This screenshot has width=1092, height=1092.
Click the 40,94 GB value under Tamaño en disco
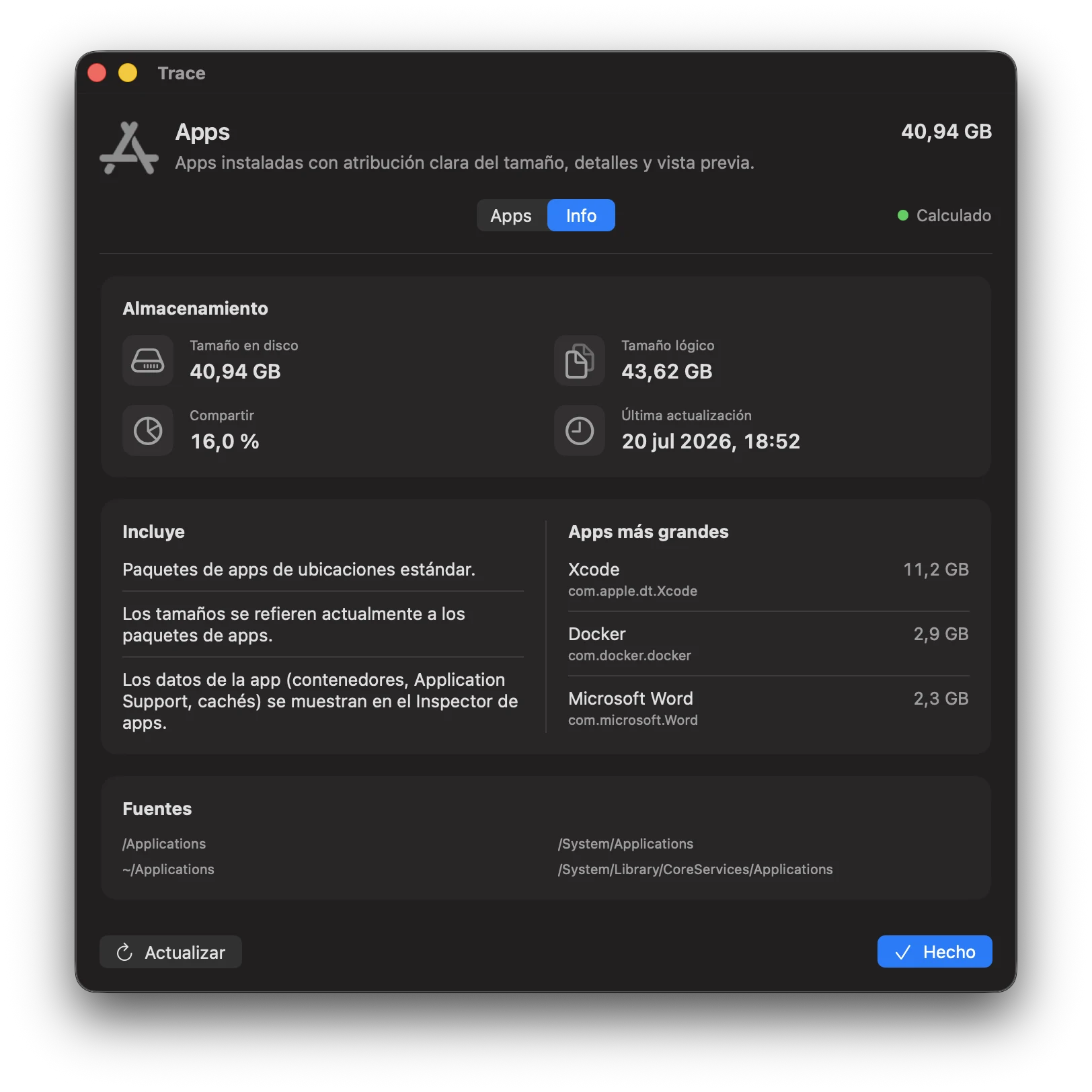235,371
